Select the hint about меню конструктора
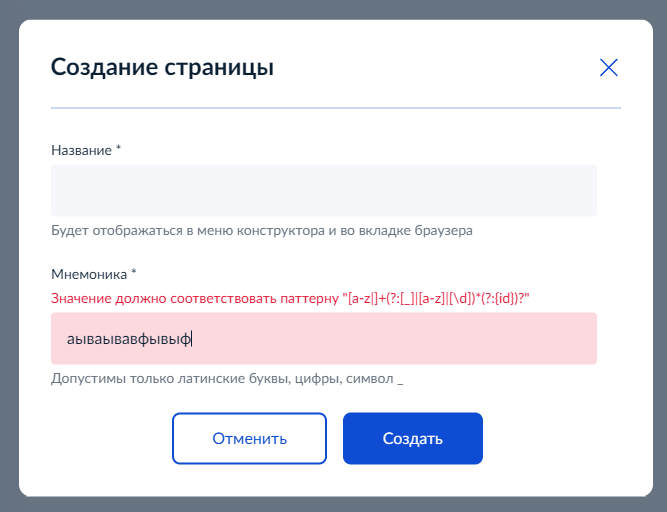The width and height of the screenshot is (667, 512). [262, 230]
